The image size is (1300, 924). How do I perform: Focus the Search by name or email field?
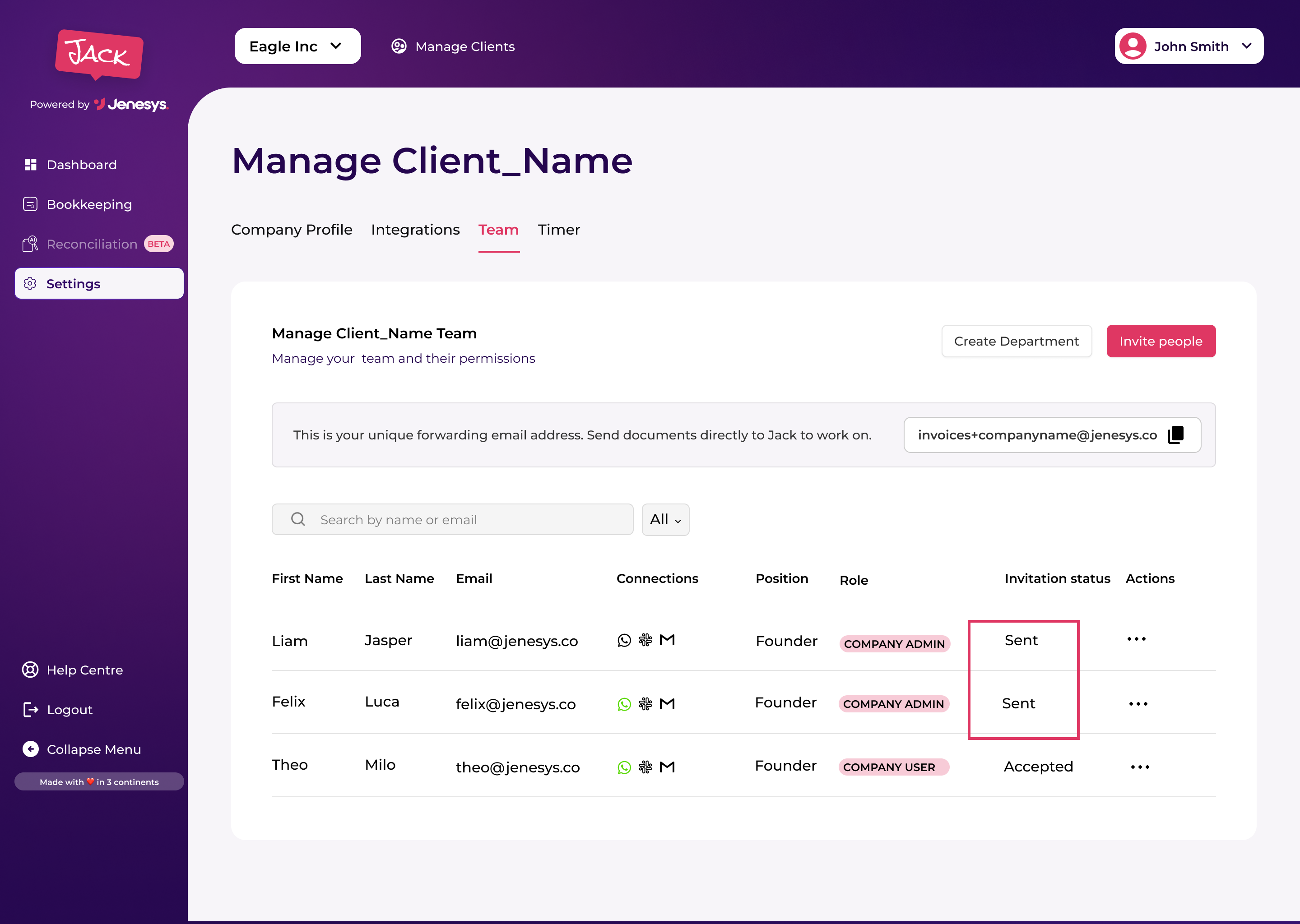pos(452,519)
